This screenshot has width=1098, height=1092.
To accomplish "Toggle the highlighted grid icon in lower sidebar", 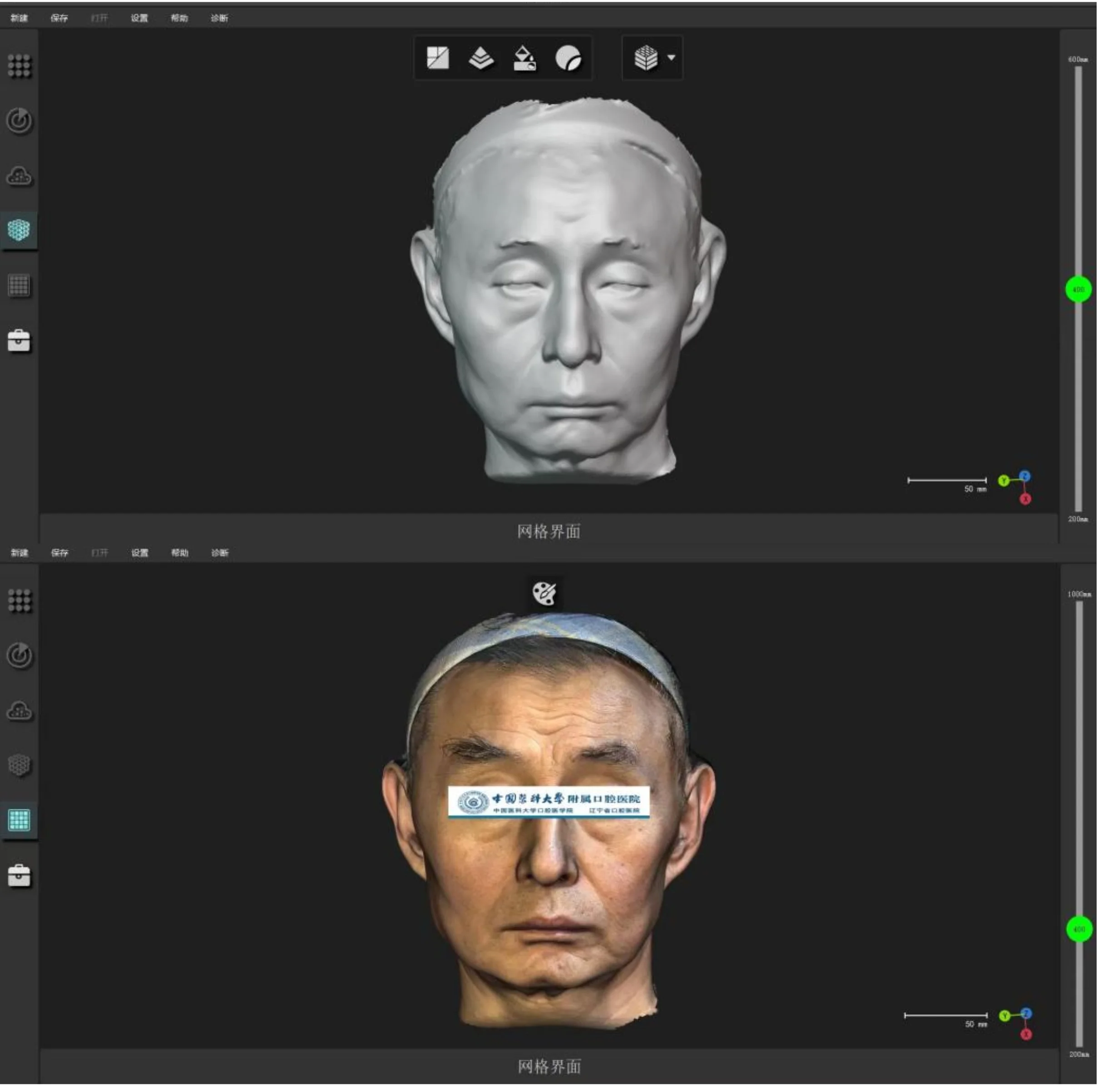I will tap(19, 820).
